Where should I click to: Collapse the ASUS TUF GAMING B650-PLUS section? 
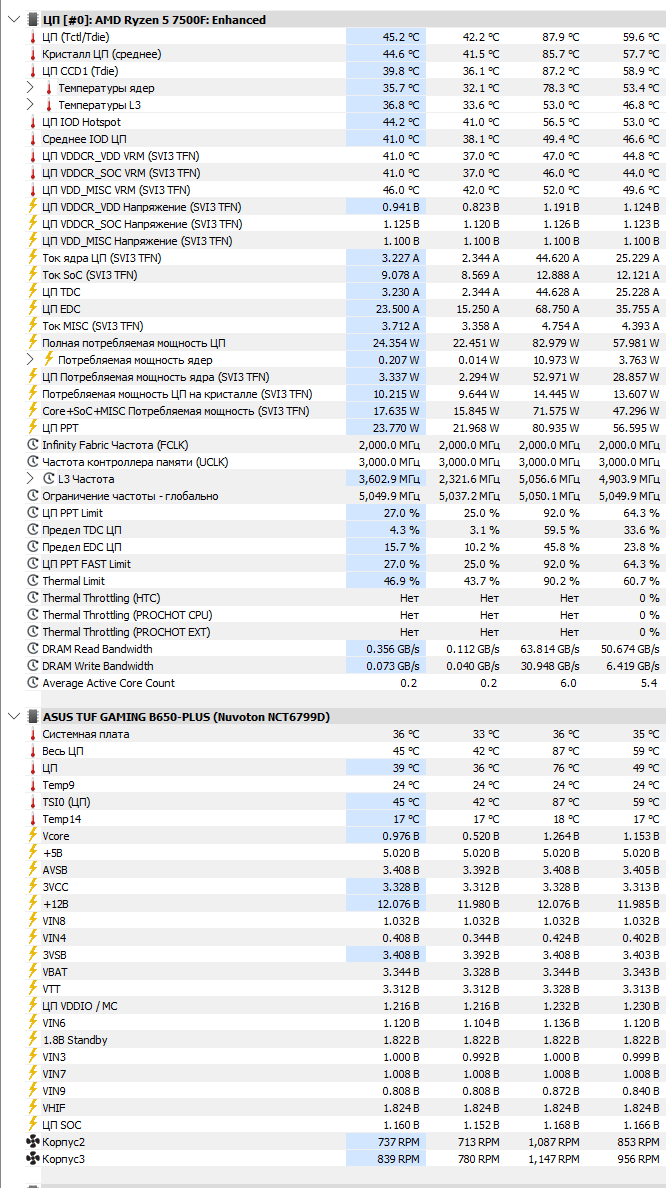click(12, 717)
